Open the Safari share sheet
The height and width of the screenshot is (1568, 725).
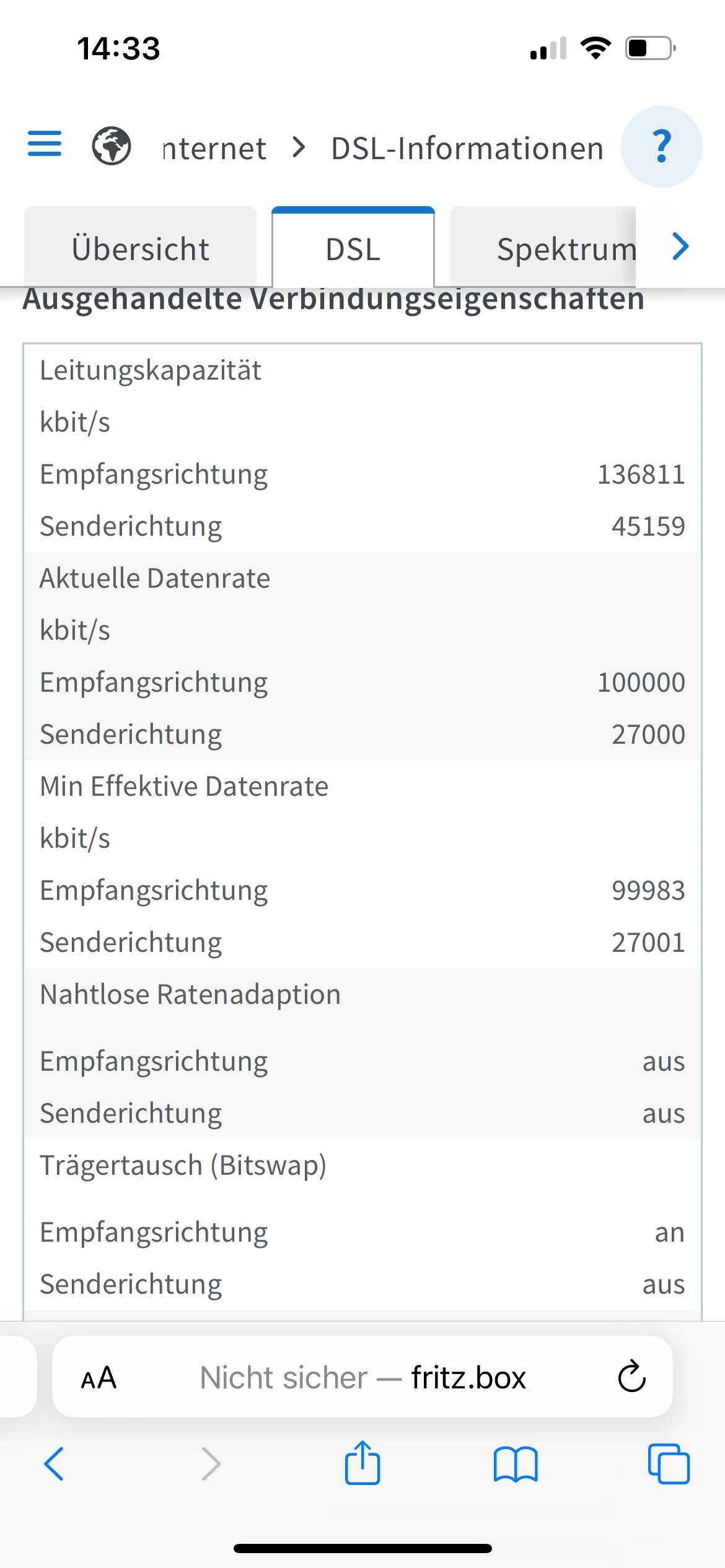(362, 1464)
